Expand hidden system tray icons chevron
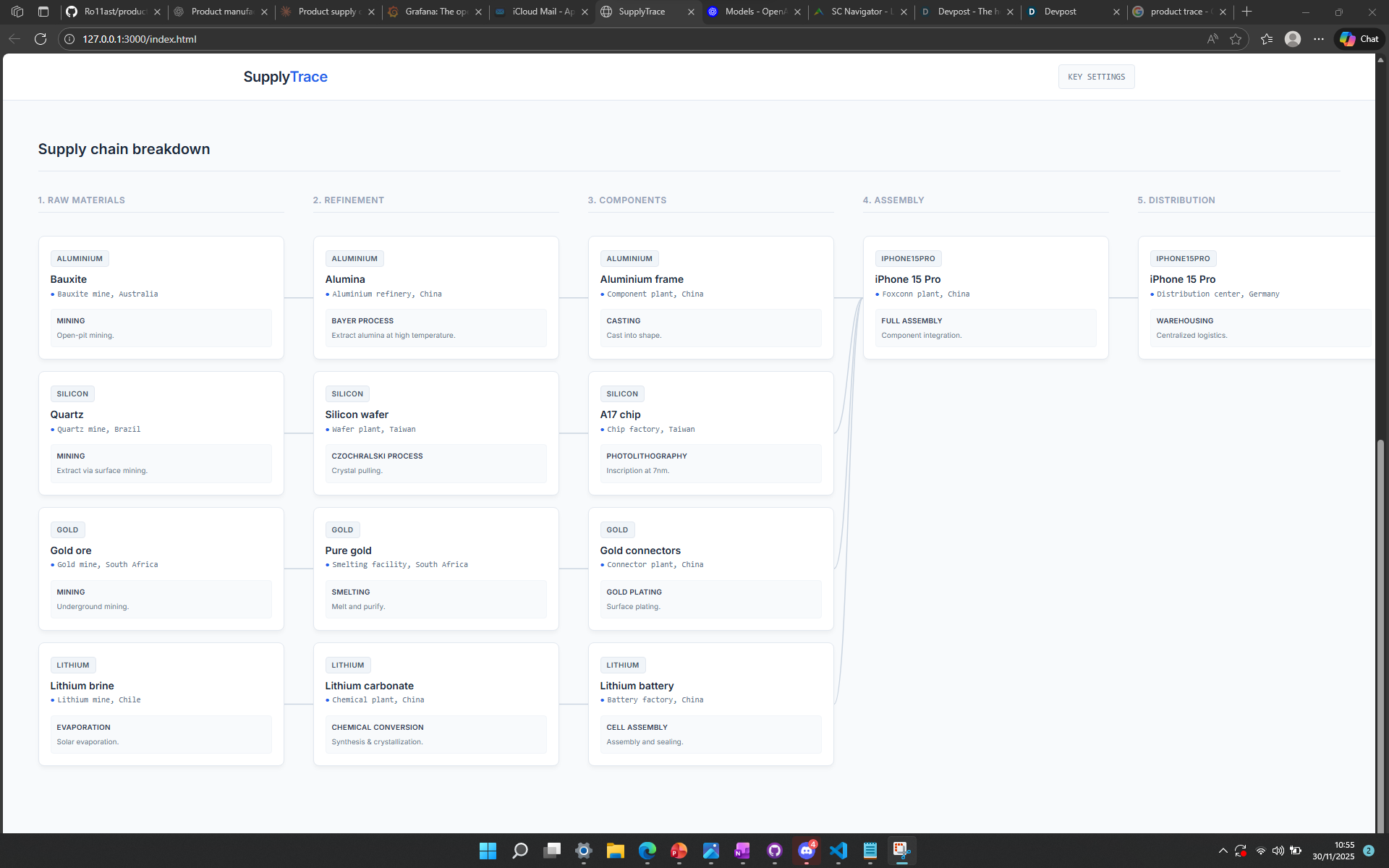 [1223, 851]
